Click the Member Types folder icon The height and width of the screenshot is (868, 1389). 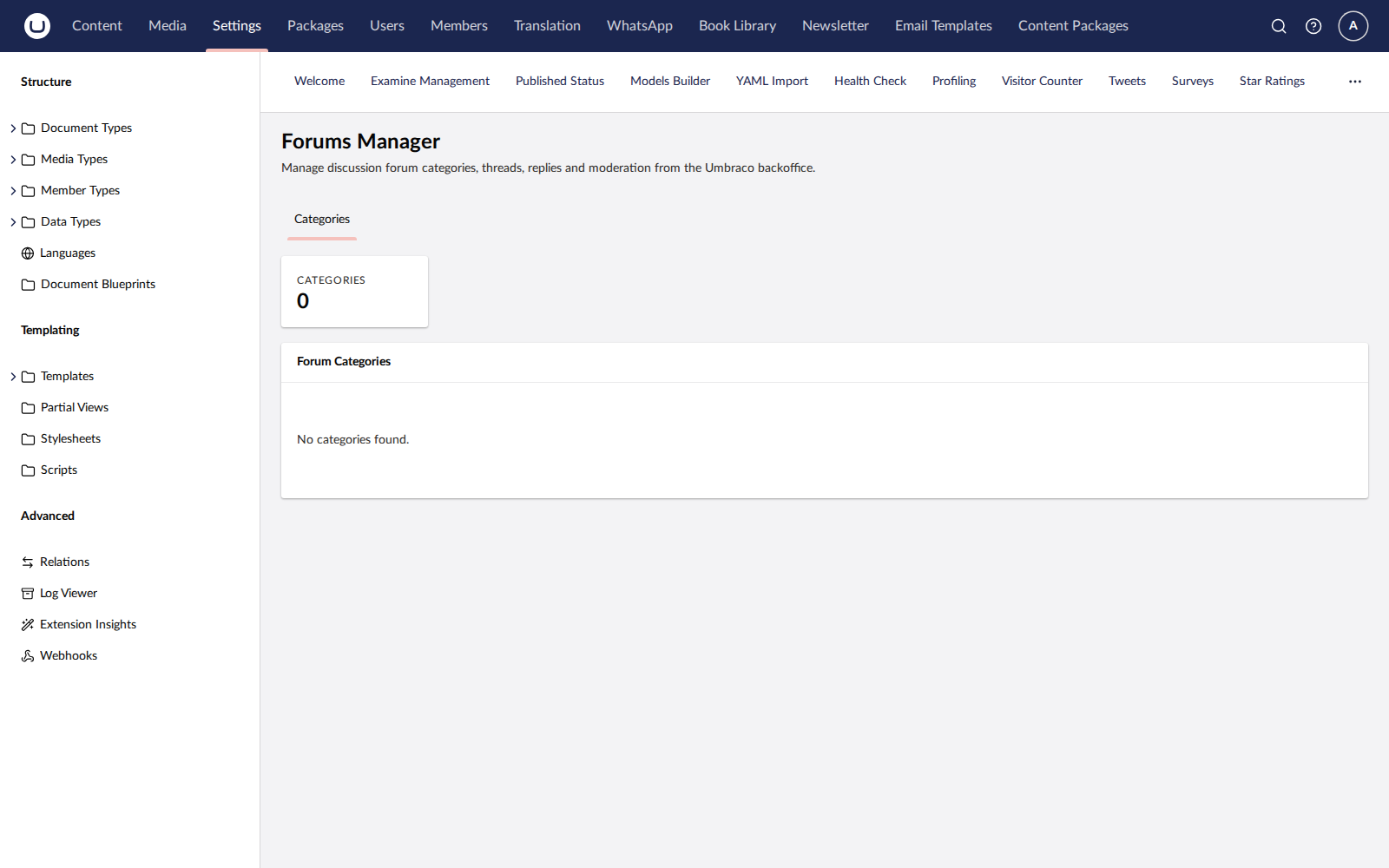[28, 191]
